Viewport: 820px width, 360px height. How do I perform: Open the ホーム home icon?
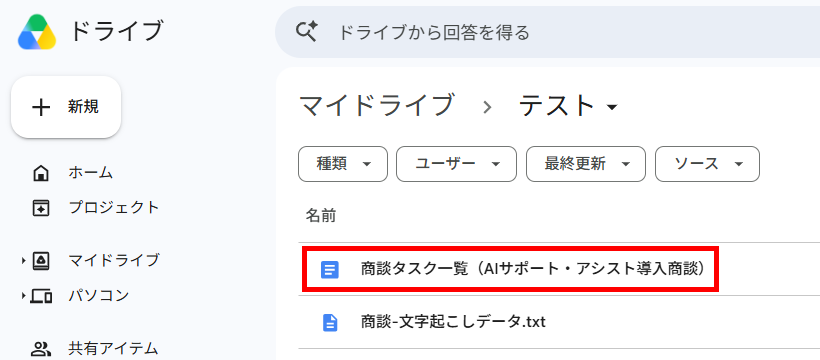pyautogui.click(x=41, y=173)
